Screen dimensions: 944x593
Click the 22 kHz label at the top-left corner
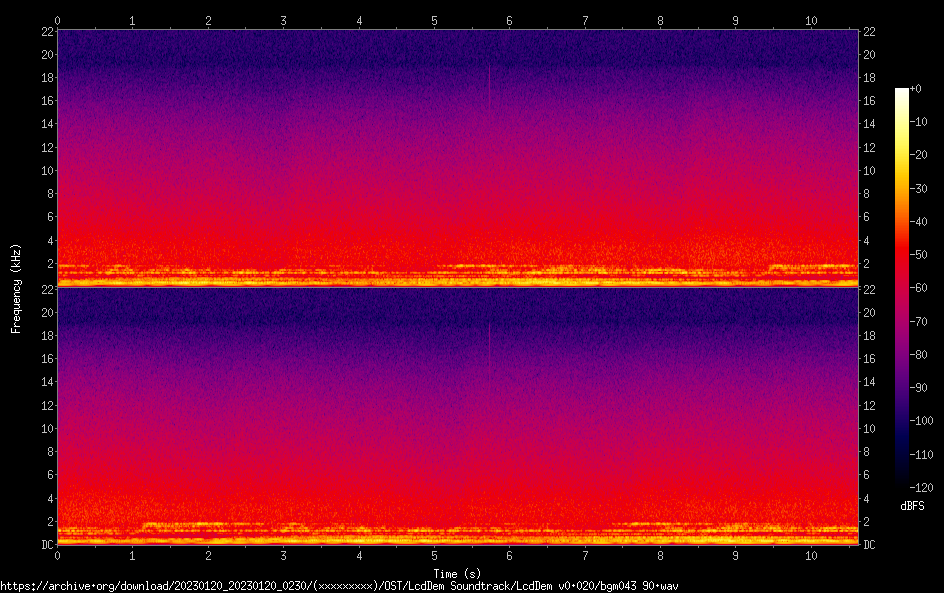coord(47,32)
